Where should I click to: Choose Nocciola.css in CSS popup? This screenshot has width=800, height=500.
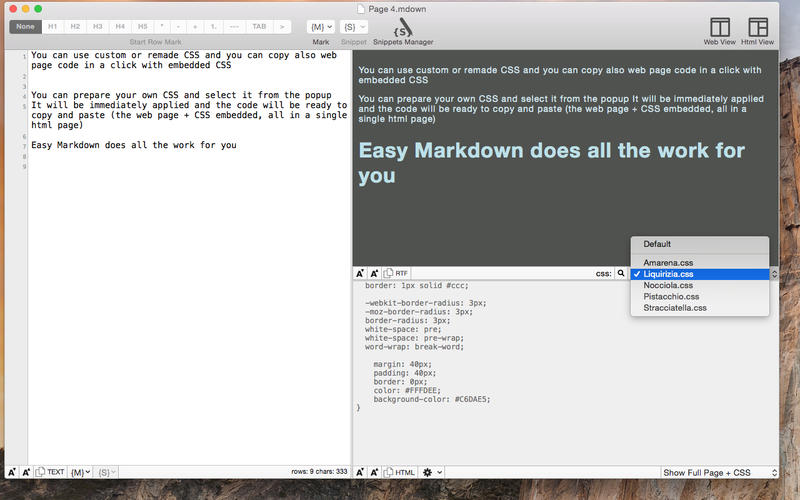click(700, 285)
